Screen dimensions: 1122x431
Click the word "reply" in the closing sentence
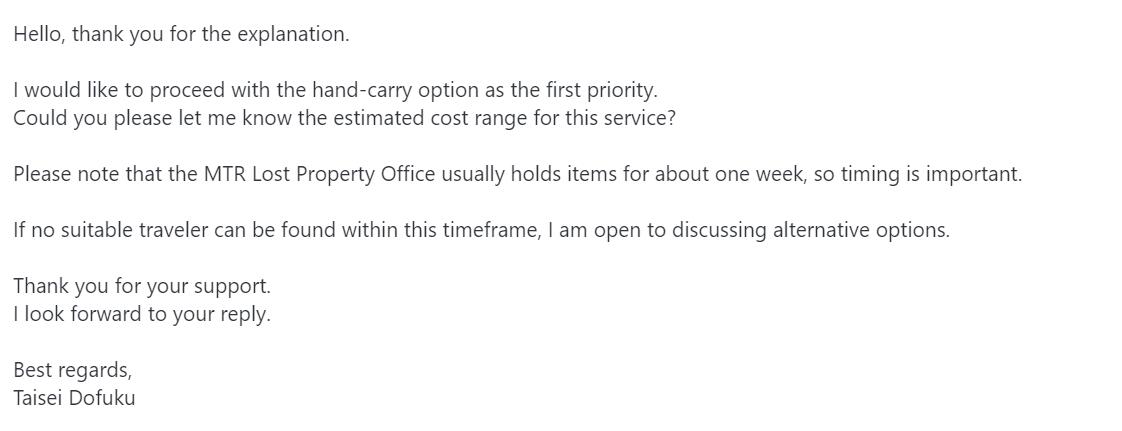coord(244,314)
